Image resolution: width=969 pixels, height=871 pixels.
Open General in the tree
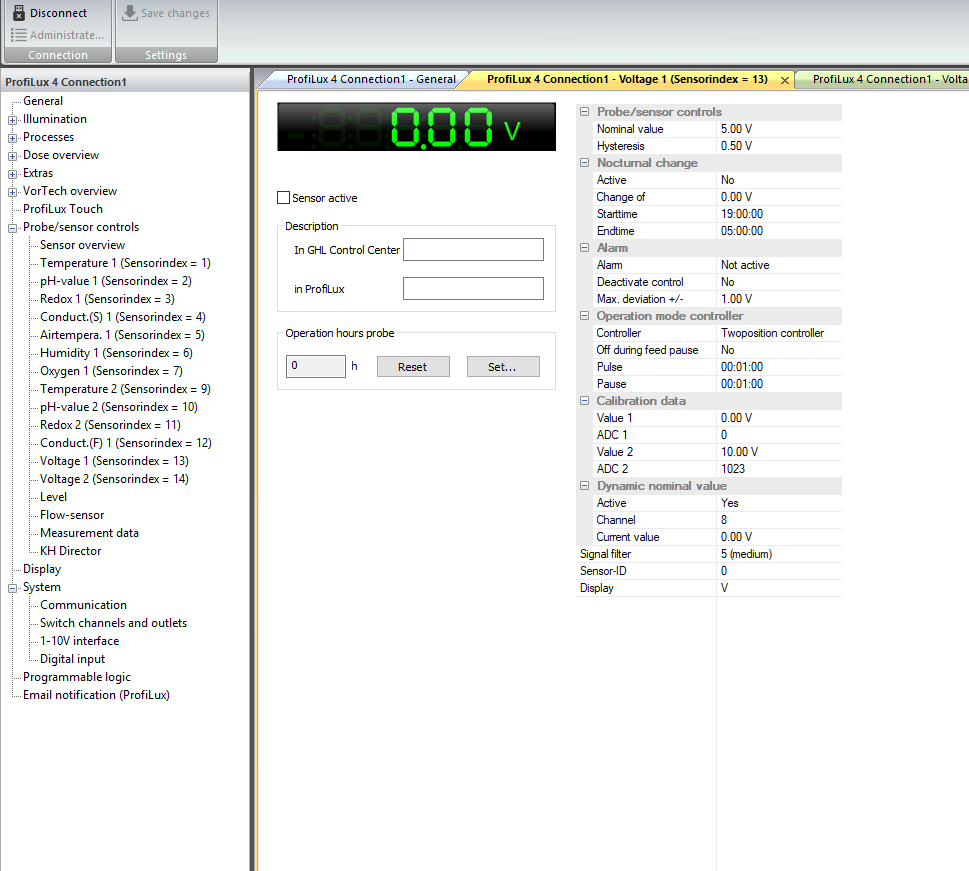(43, 101)
